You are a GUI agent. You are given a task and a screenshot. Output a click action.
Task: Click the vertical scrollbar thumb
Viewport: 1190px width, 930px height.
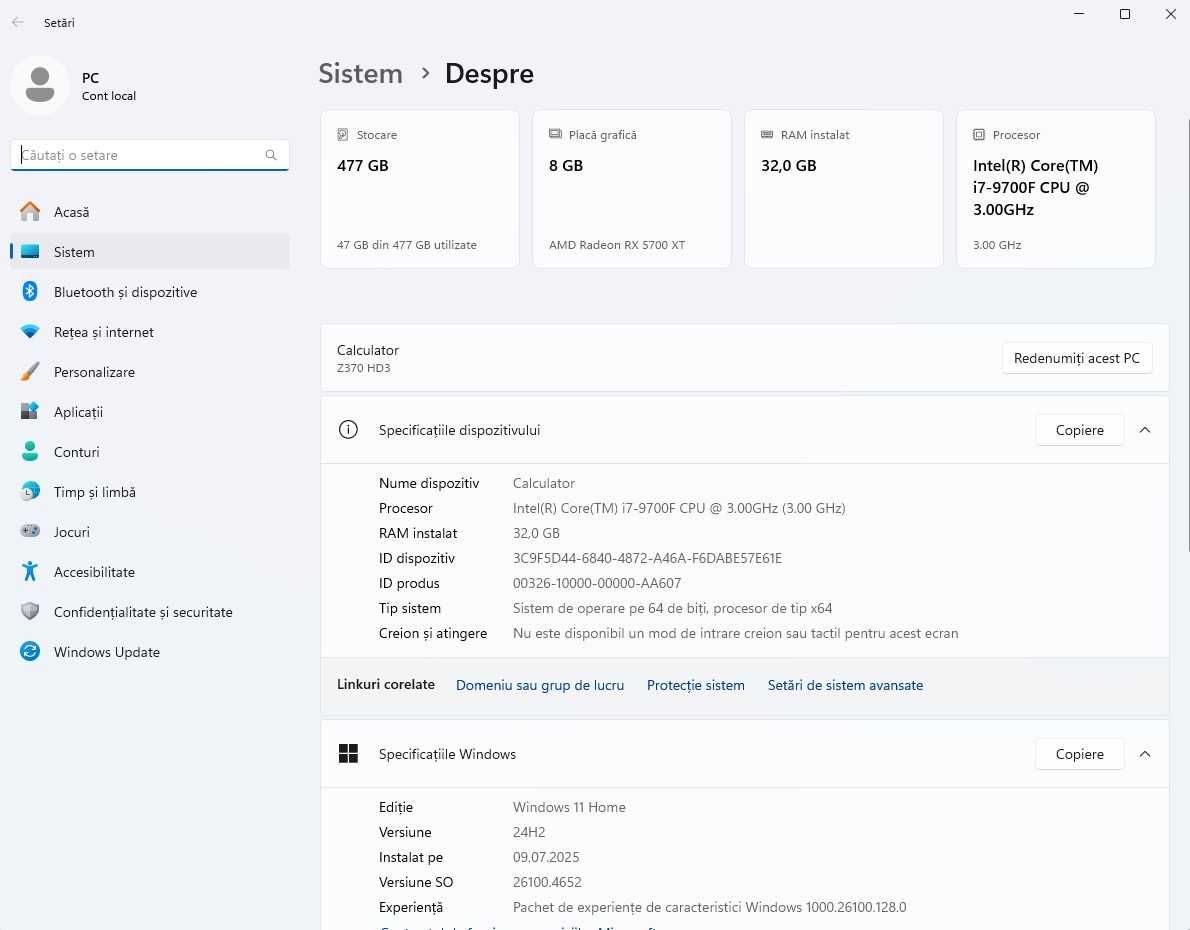point(1187,334)
